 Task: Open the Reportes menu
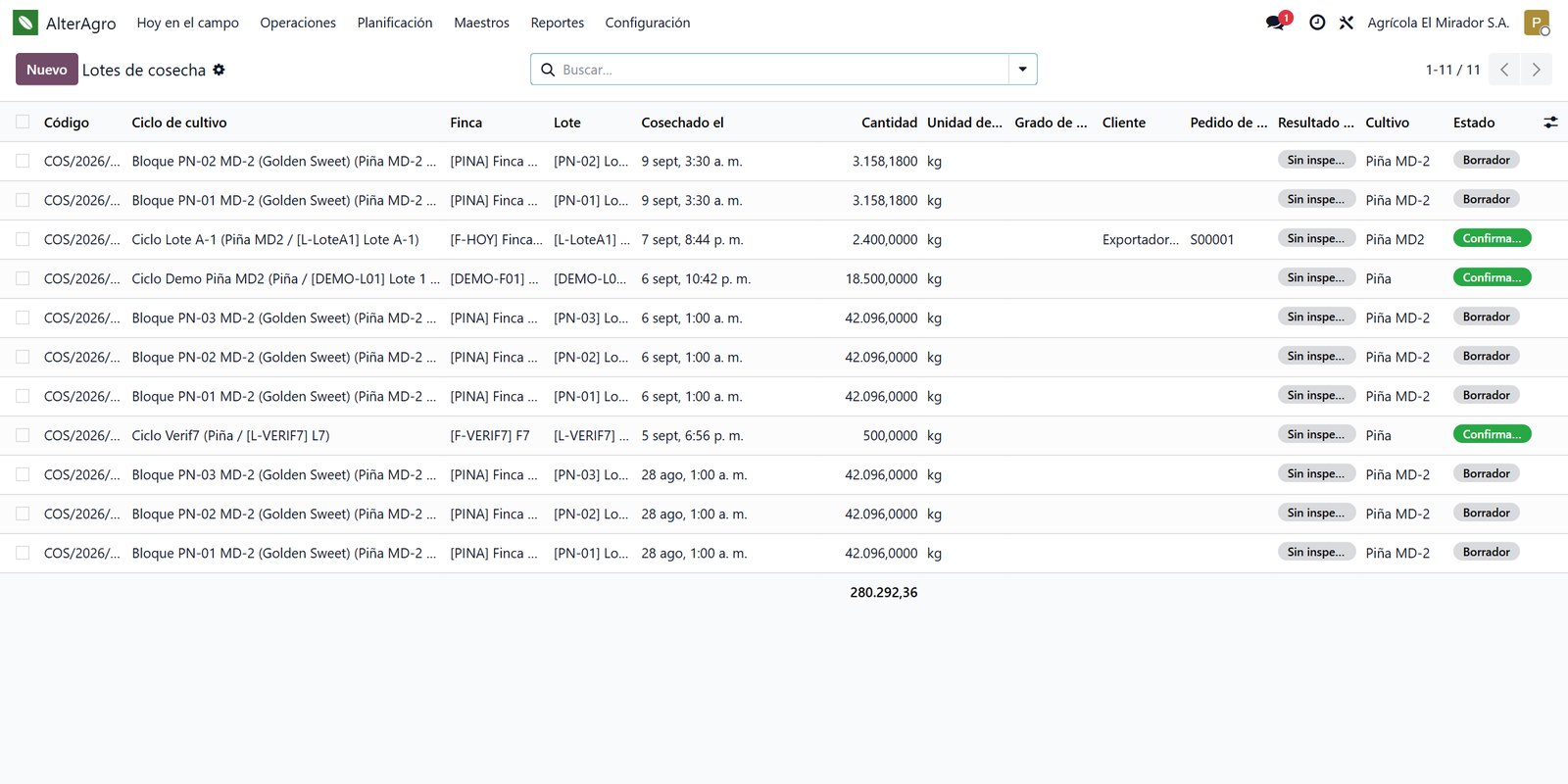557,23
